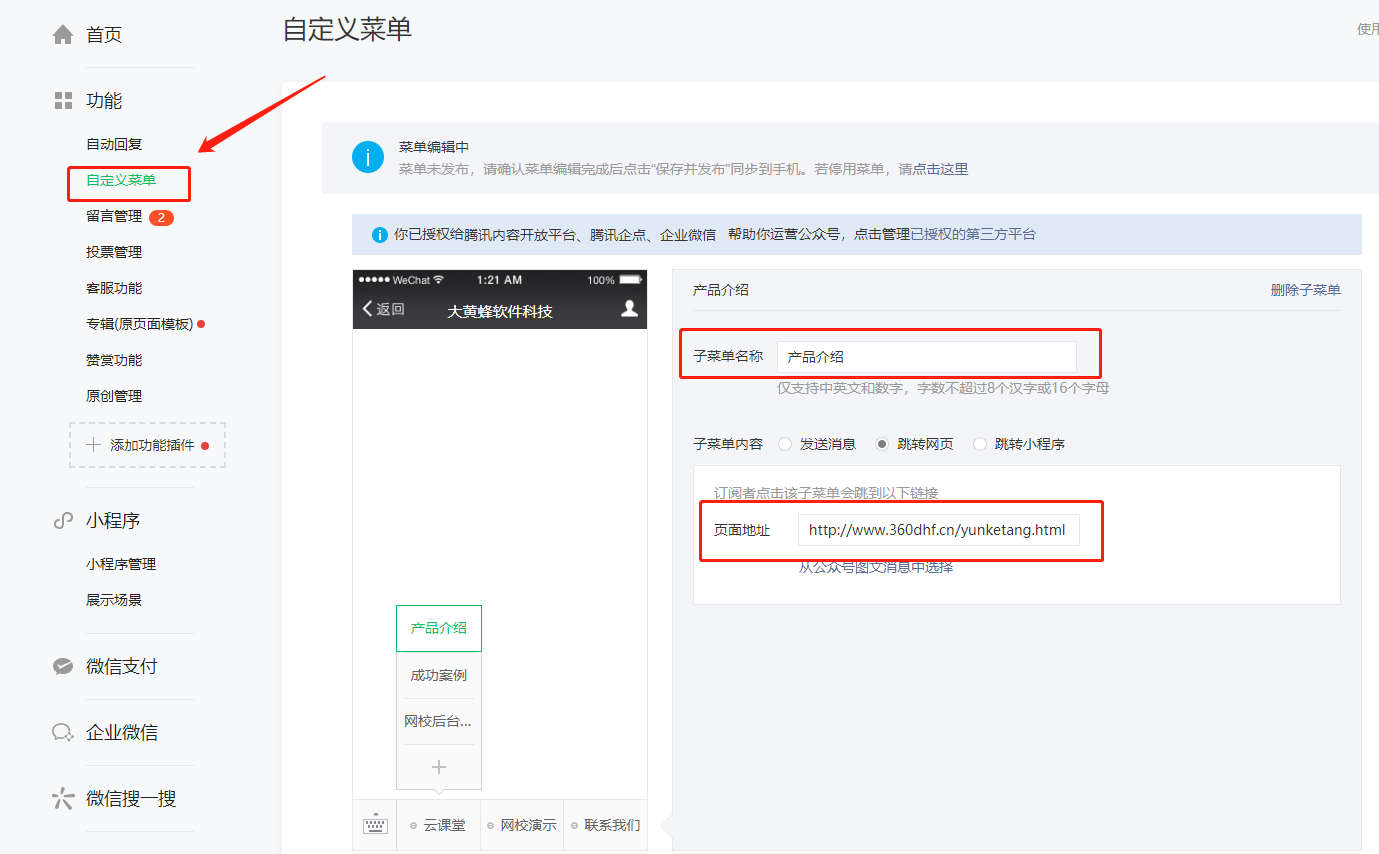
Task: Select the 网校演示 main menu in the preview
Action: pyautogui.click(x=522, y=825)
